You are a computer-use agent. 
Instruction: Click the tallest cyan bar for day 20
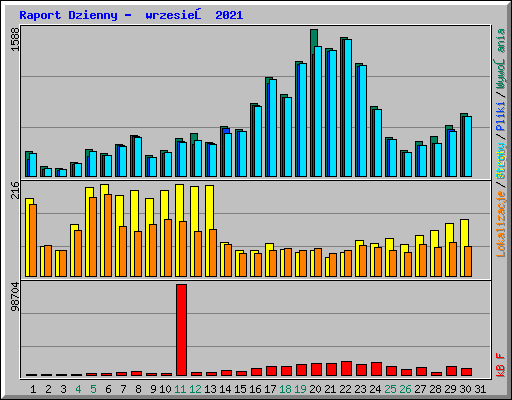click(x=318, y=111)
